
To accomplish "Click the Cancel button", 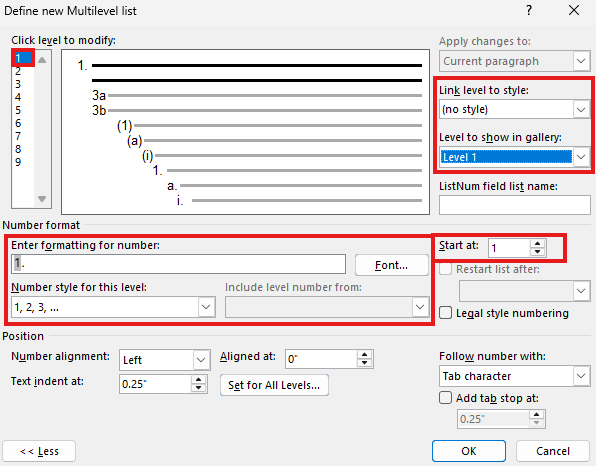I will pyautogui.click(x=553, y=451).
